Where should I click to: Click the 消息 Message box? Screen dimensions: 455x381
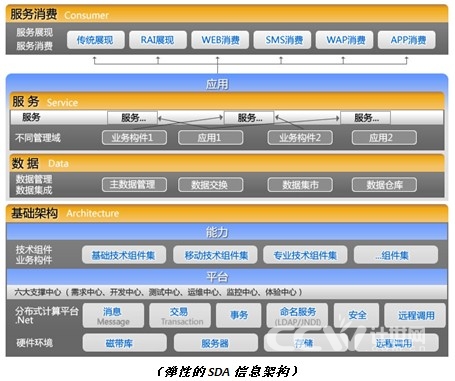(x=113, y=315)
